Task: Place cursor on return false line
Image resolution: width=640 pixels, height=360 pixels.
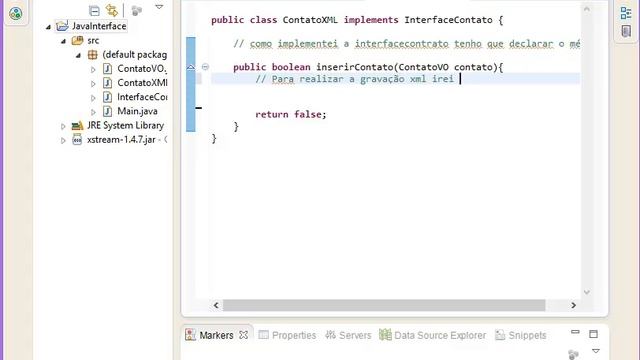Action: pos(291,114)
